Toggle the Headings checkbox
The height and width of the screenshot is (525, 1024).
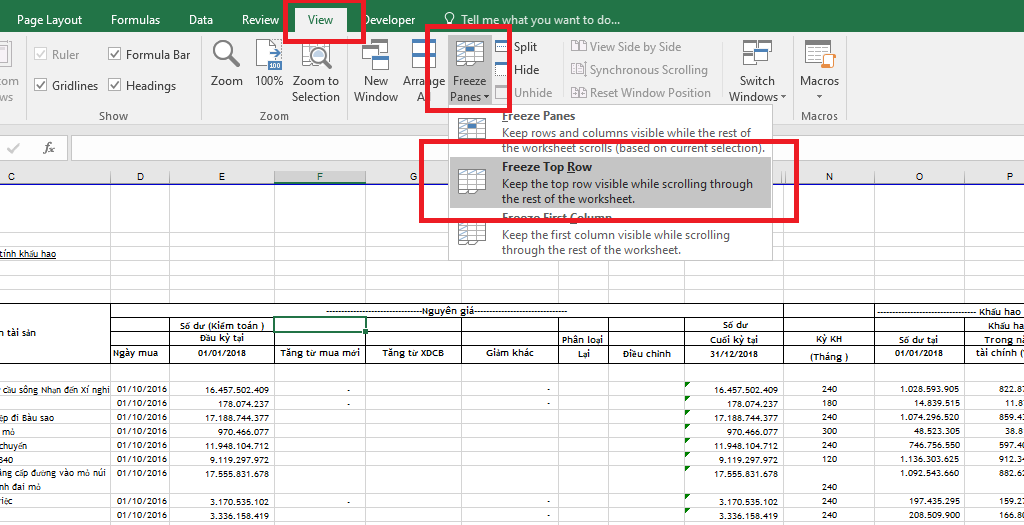click(x=116, y=86)
